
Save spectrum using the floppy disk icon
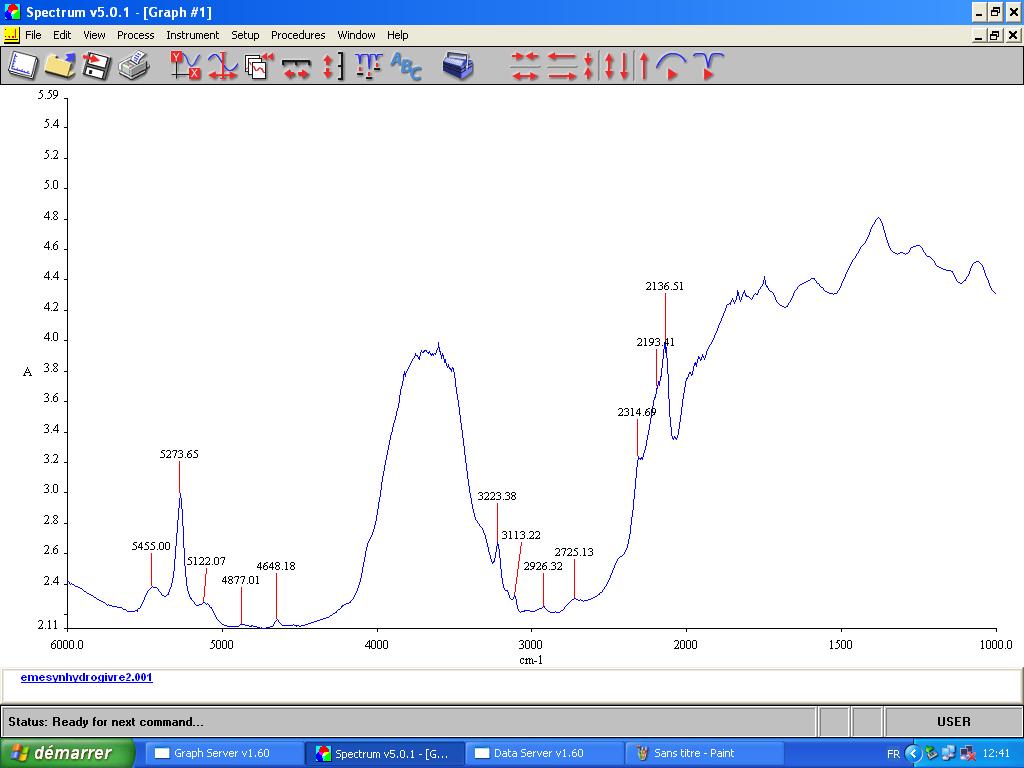click(x=96, y=66)
